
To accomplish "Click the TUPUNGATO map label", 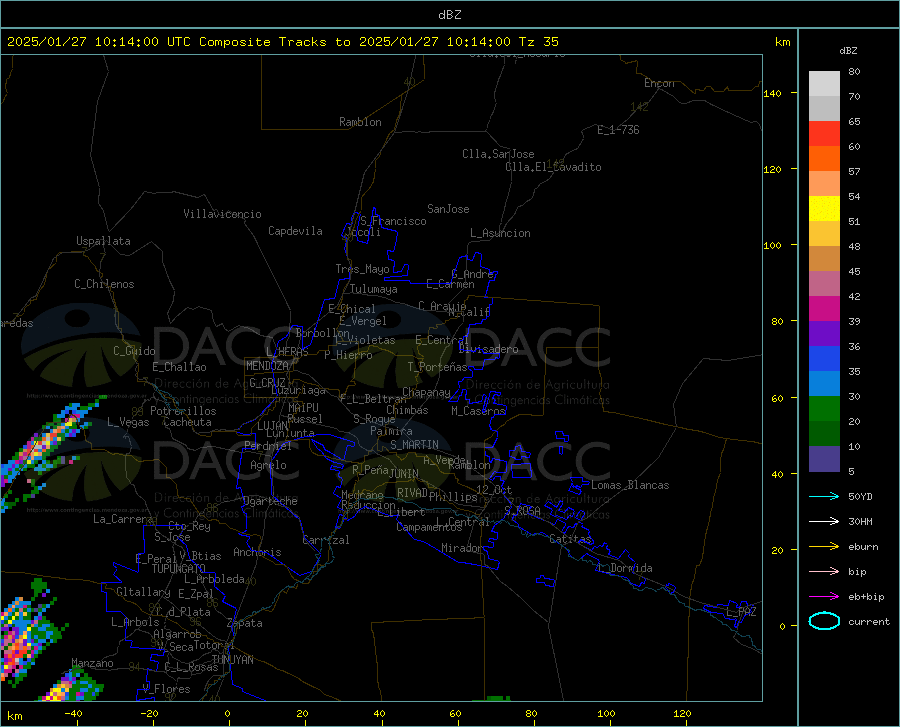I will (x=179, y=569).
